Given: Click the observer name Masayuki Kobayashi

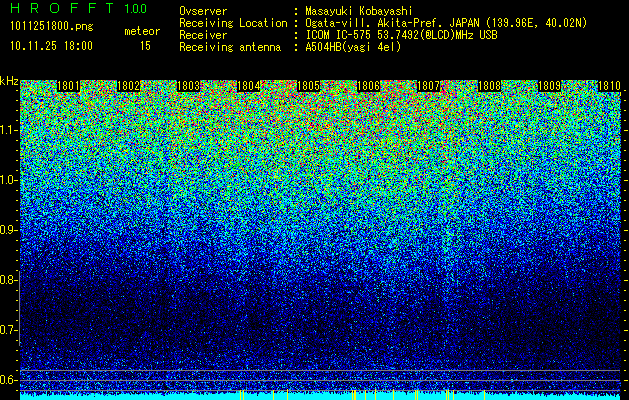Looking at the screenshot, I should point(359,11).
